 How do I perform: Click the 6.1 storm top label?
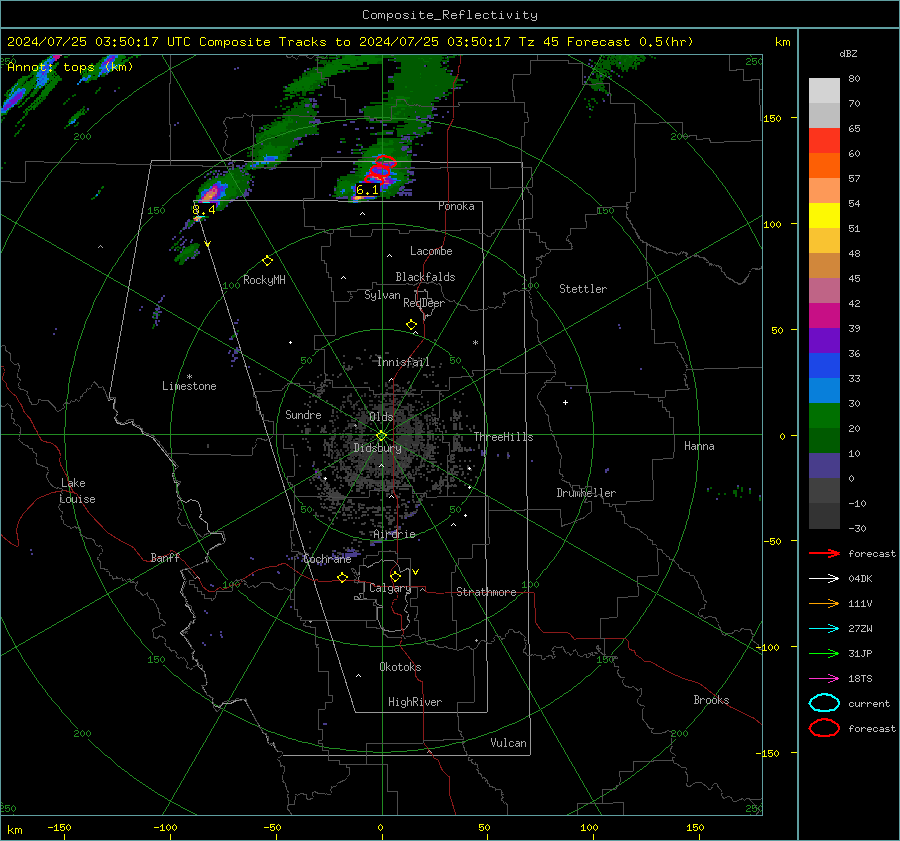tap(367, 189)
